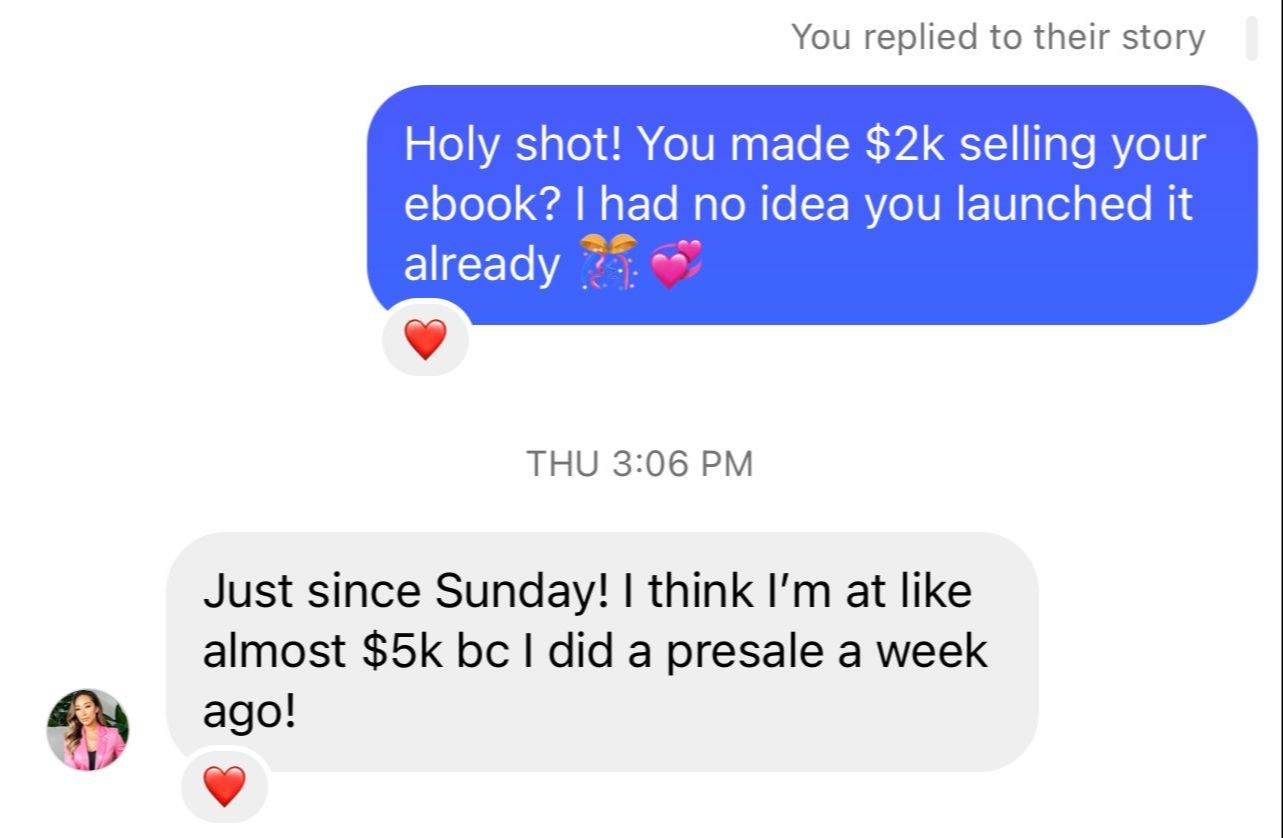Click the party popper emoji in sent message

point(608,263)
